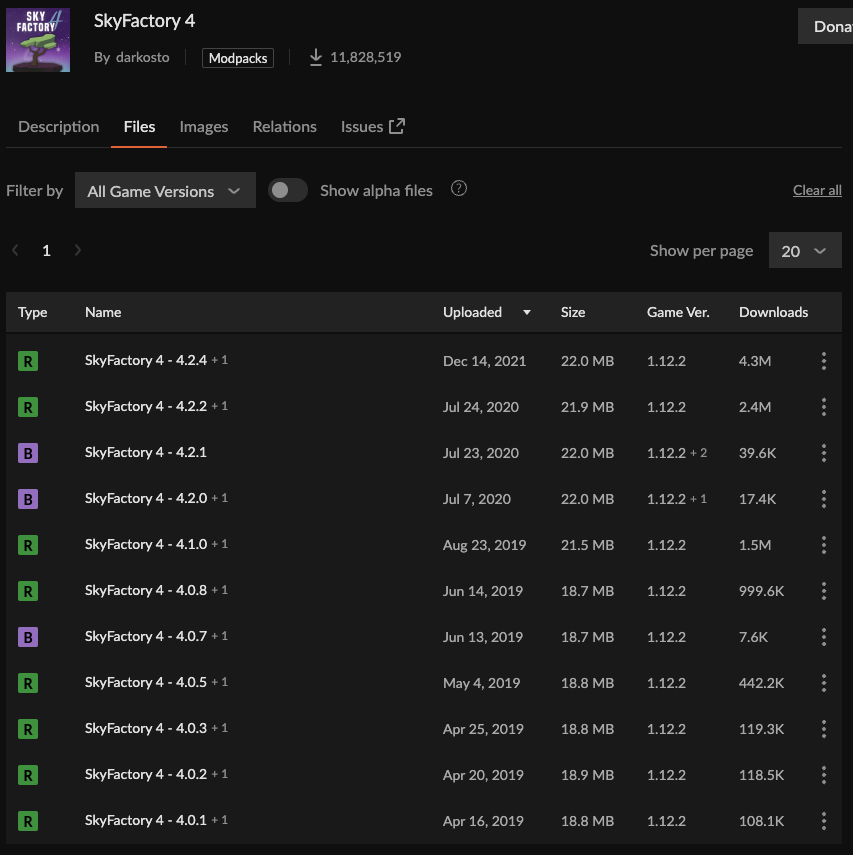The height and width of the screenshot is (855, 853).
Task: Open the file SkyFactory 4 - 4.0.2
Action: point(146,774)
